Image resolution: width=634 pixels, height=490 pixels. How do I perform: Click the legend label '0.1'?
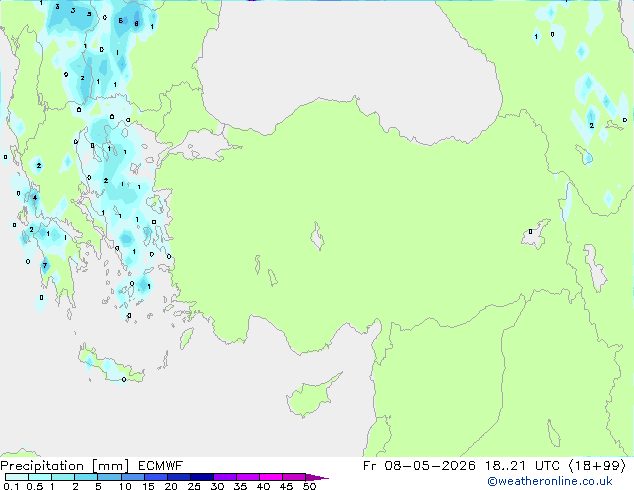(x=11, y=486)
